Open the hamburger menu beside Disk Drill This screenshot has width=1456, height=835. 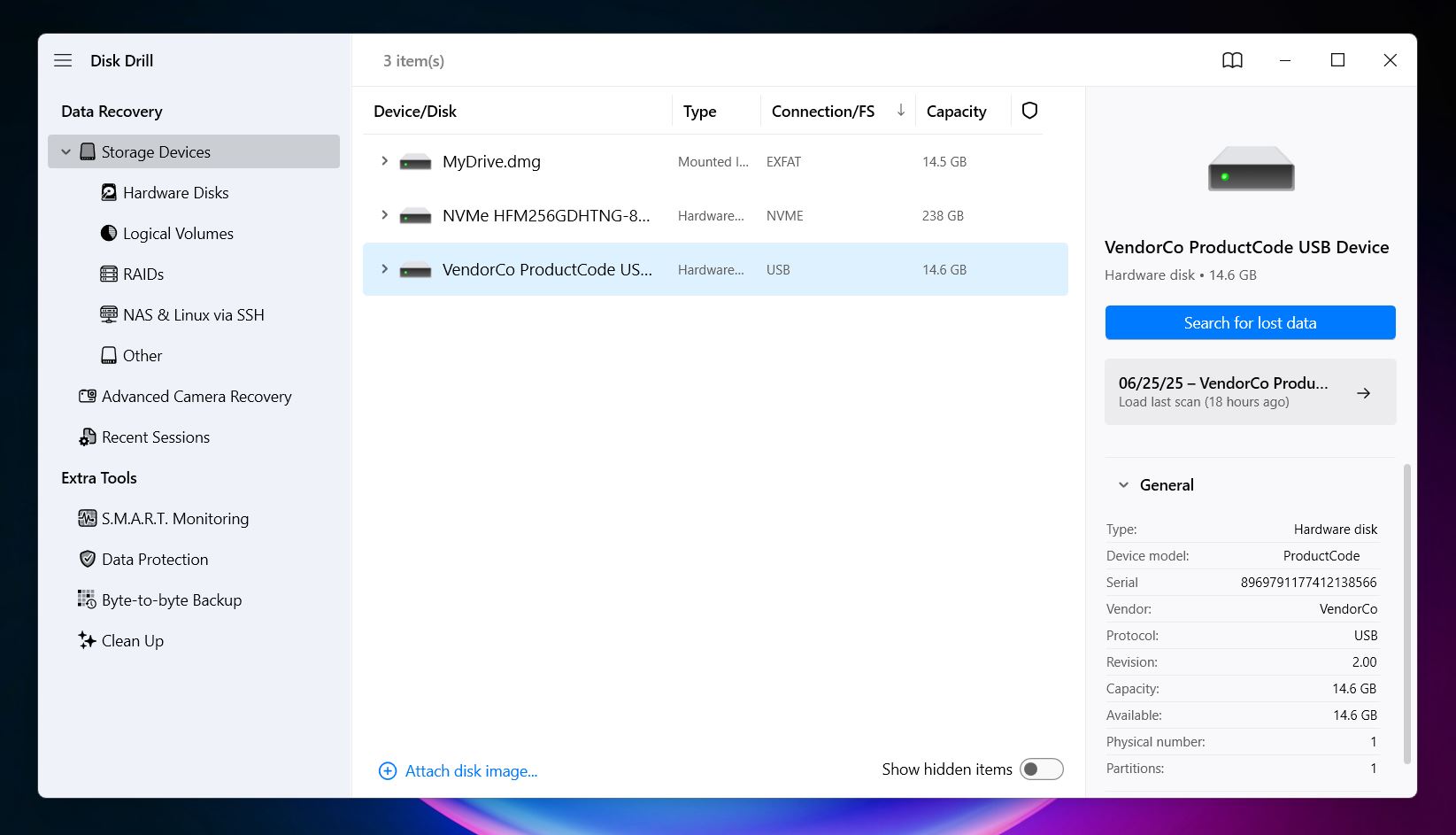click(63, 60)
